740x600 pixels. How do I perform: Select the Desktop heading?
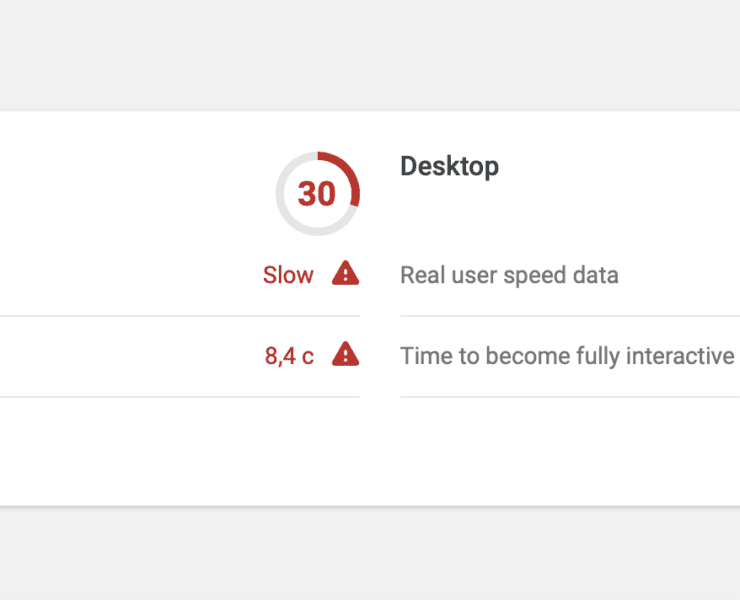[x=449, y=166]
